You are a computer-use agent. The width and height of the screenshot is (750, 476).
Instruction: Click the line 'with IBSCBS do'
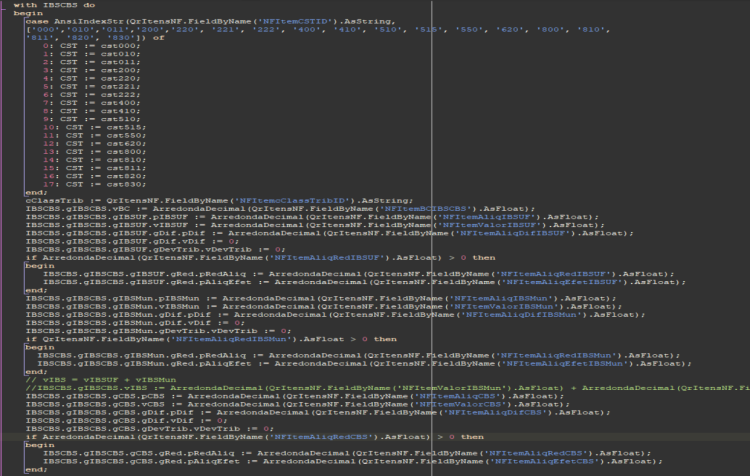pos(54,5)
